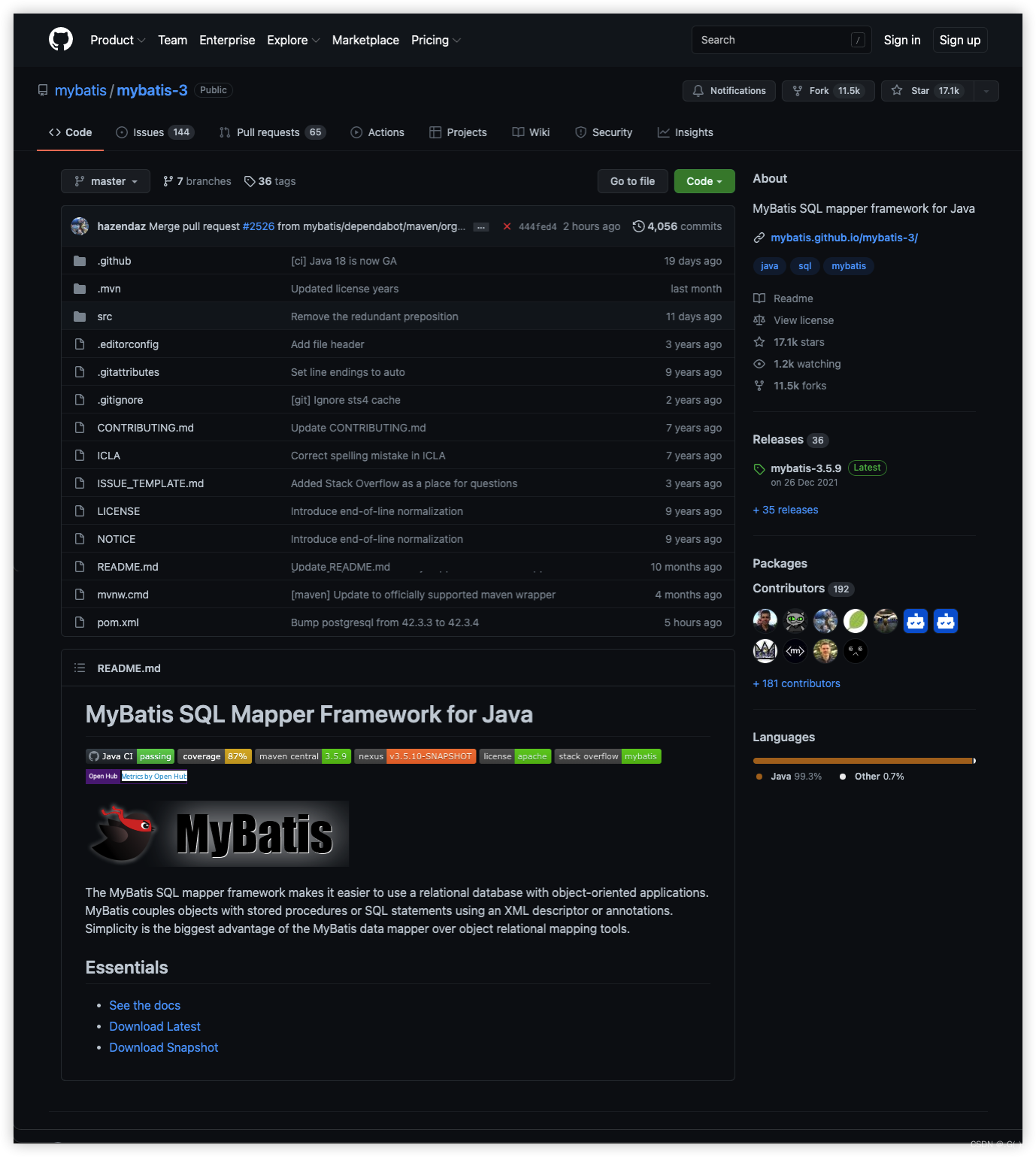Focus the Search input field

(781, 40)
